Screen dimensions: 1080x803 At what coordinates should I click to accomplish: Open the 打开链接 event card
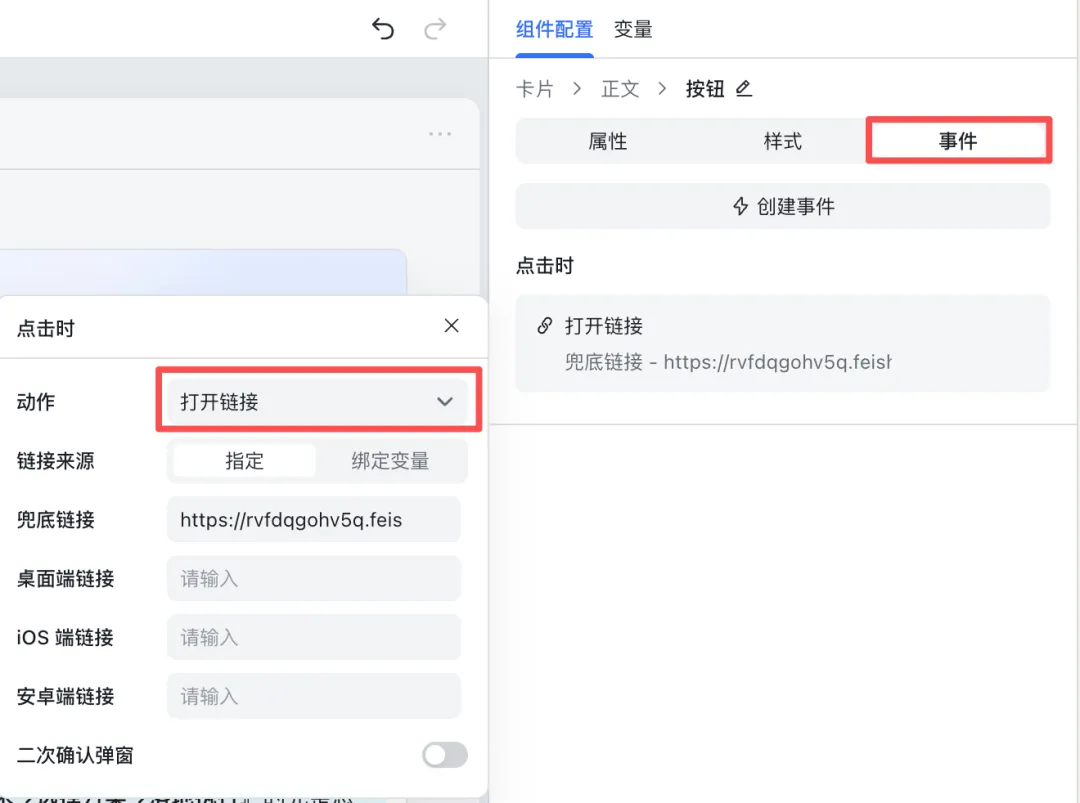pos(783,344)
